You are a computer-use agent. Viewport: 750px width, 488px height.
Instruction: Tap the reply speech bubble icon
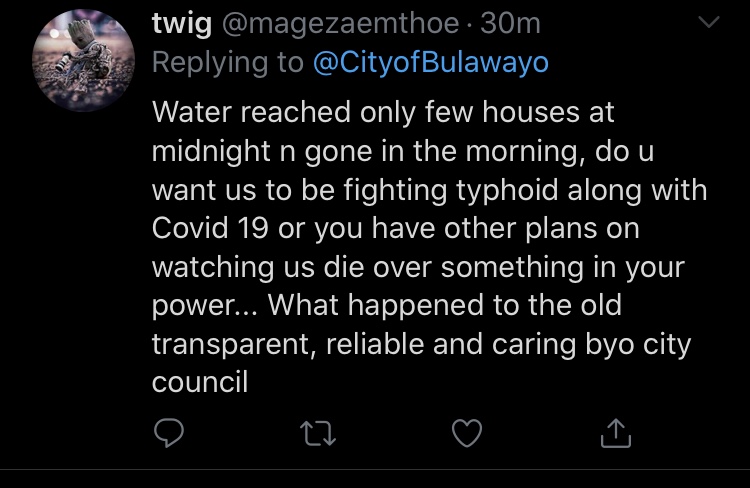(x=169, y=432)
